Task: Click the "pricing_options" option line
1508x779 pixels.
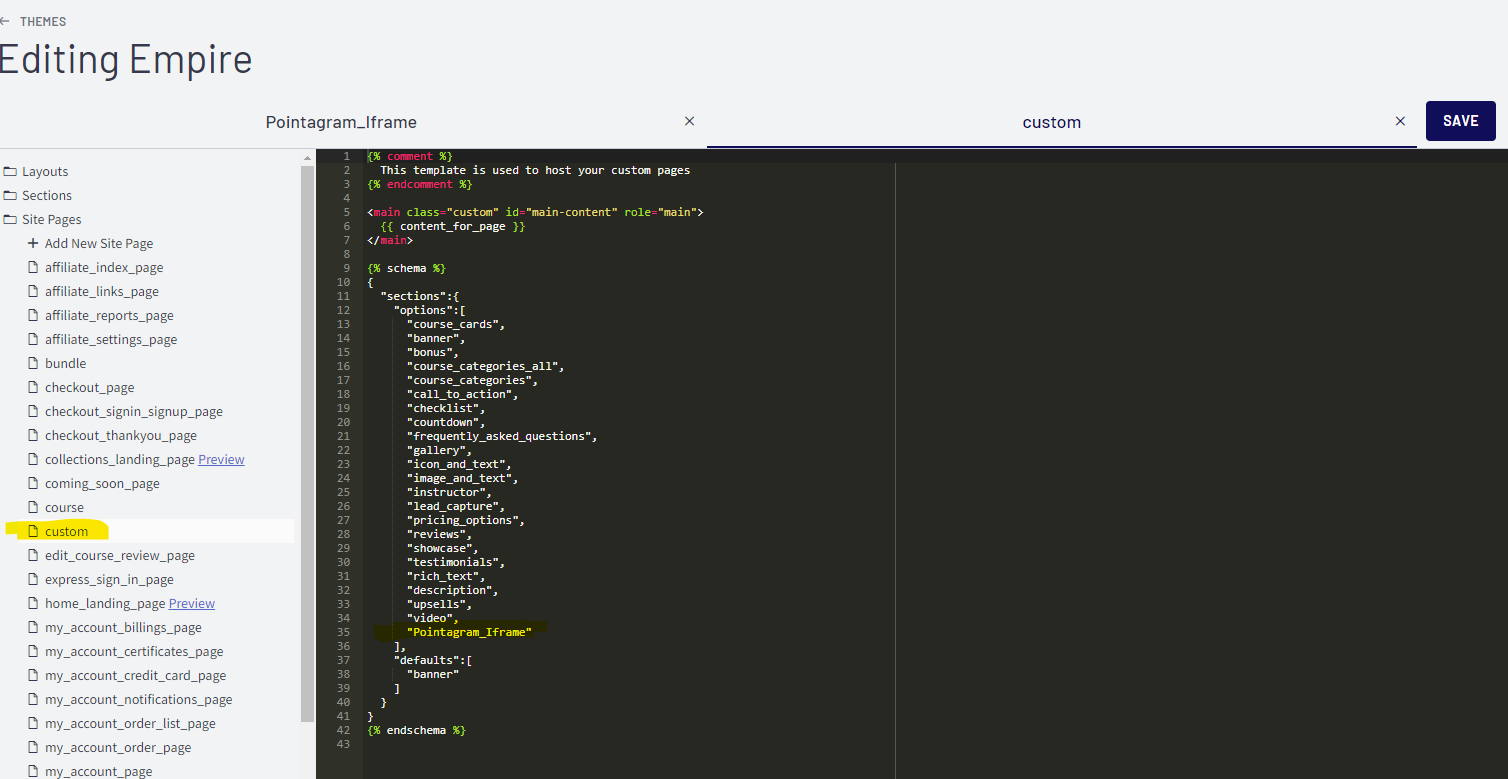Action: (x=465, y=520)
